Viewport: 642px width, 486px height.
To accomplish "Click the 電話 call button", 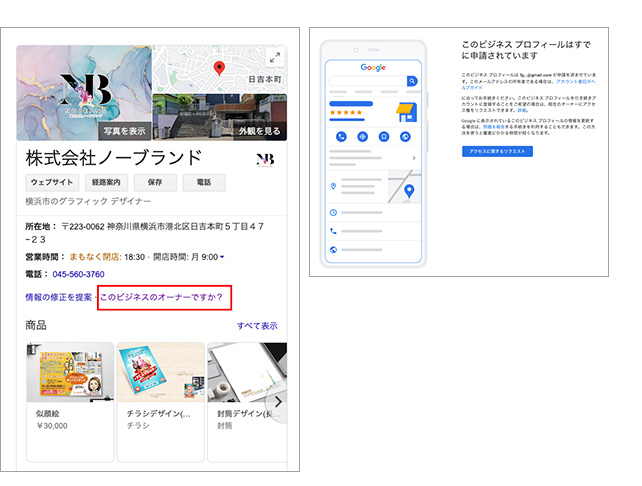I will point(204,183).
